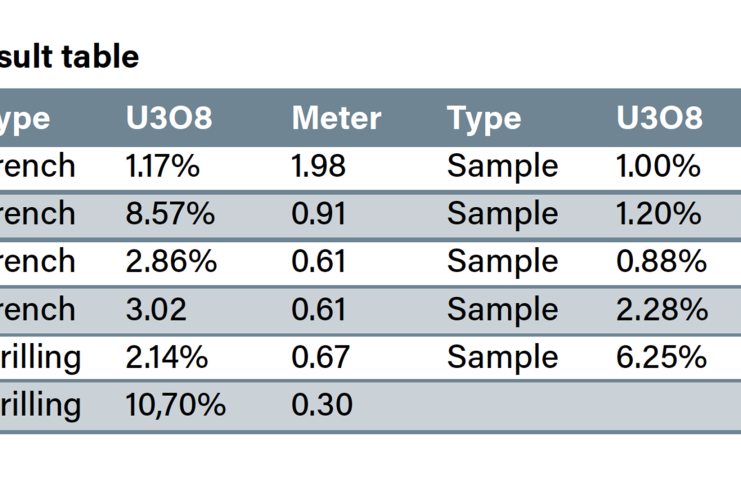This screenshot has width=741, height=486.
Task: Click the 0.67 meter cell
Action: point(320,357)
